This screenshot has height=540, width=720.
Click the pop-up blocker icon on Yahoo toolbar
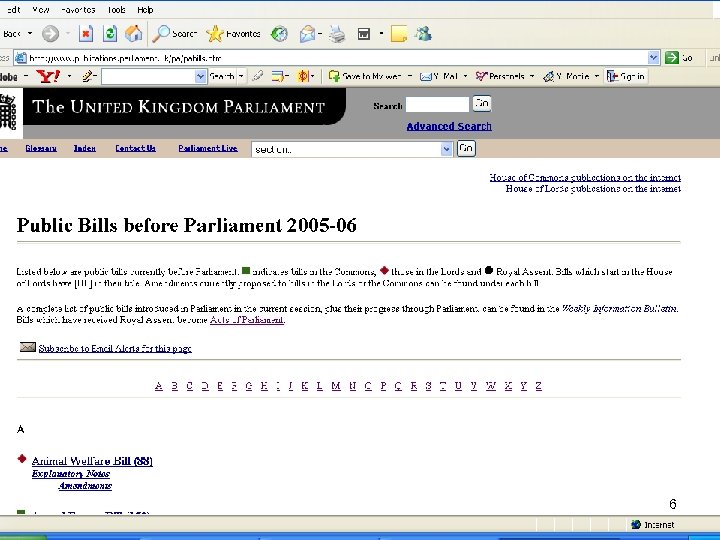278,76
